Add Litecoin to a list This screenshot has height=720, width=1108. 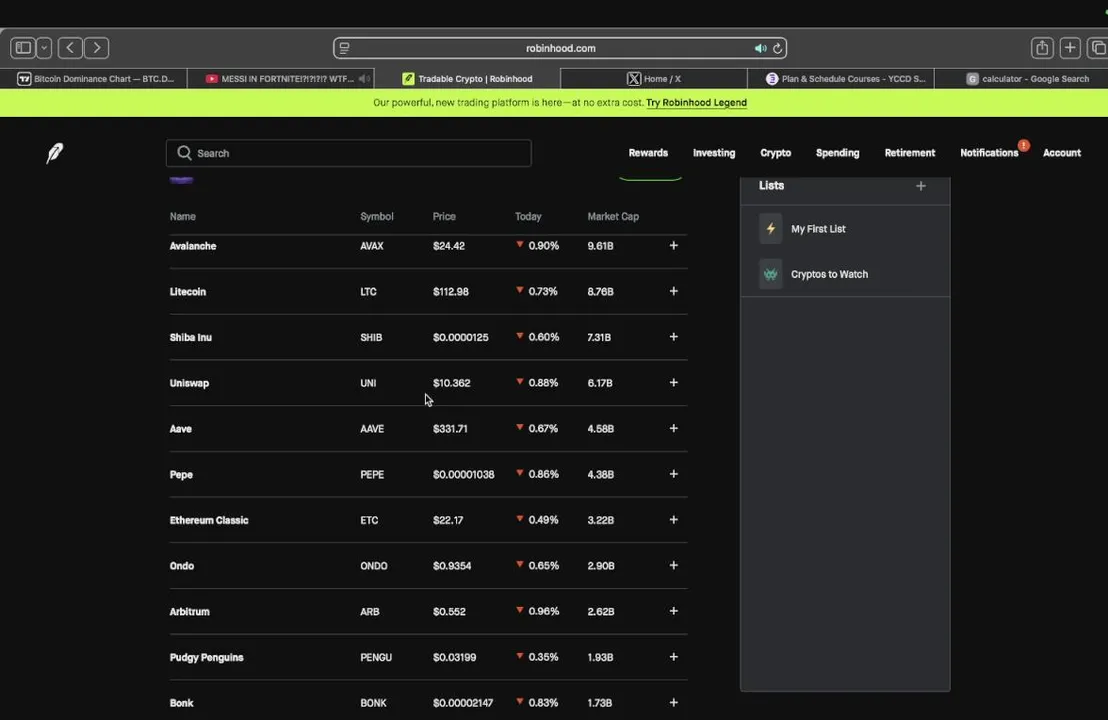[x=673, y=291]
